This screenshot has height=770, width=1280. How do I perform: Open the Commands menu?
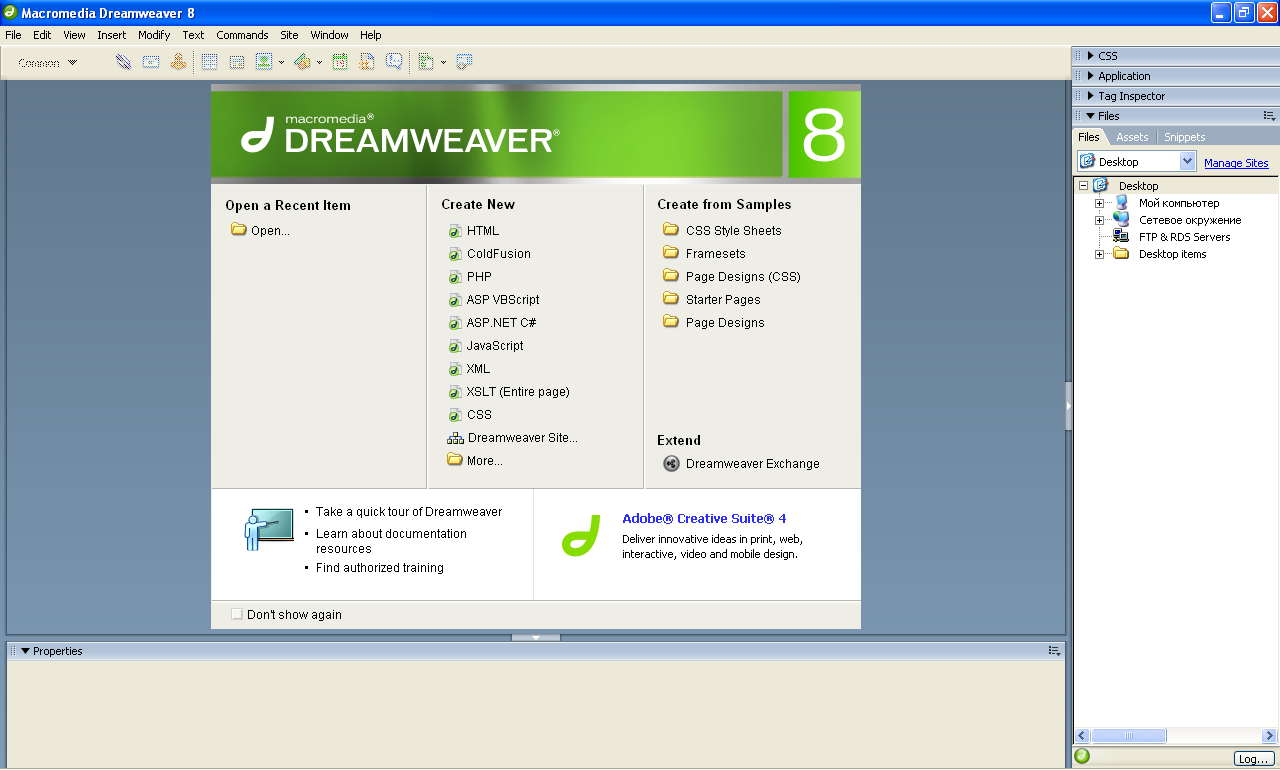242,35
